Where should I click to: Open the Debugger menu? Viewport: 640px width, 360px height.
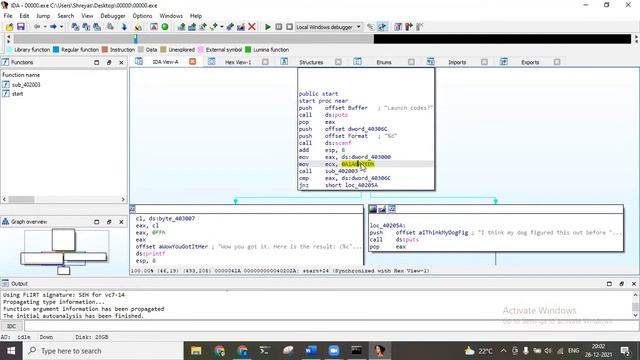[x=113, y=16]
